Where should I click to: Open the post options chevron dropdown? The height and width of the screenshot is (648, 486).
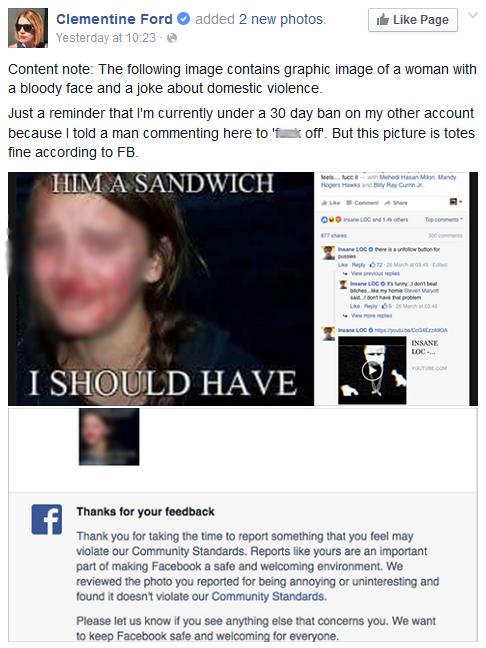coord(472,16)
